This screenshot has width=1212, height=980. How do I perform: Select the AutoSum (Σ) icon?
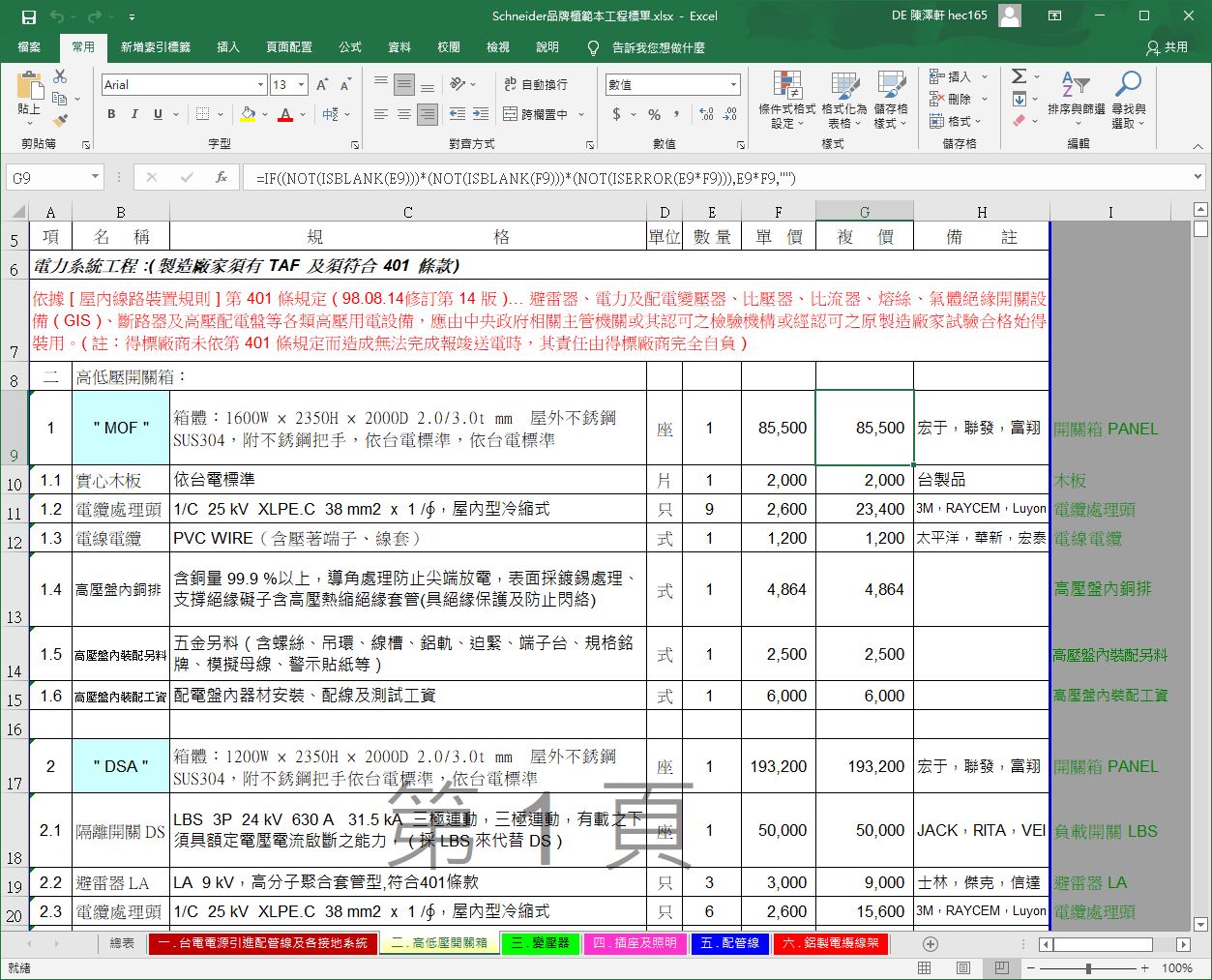coord(1018,76)
